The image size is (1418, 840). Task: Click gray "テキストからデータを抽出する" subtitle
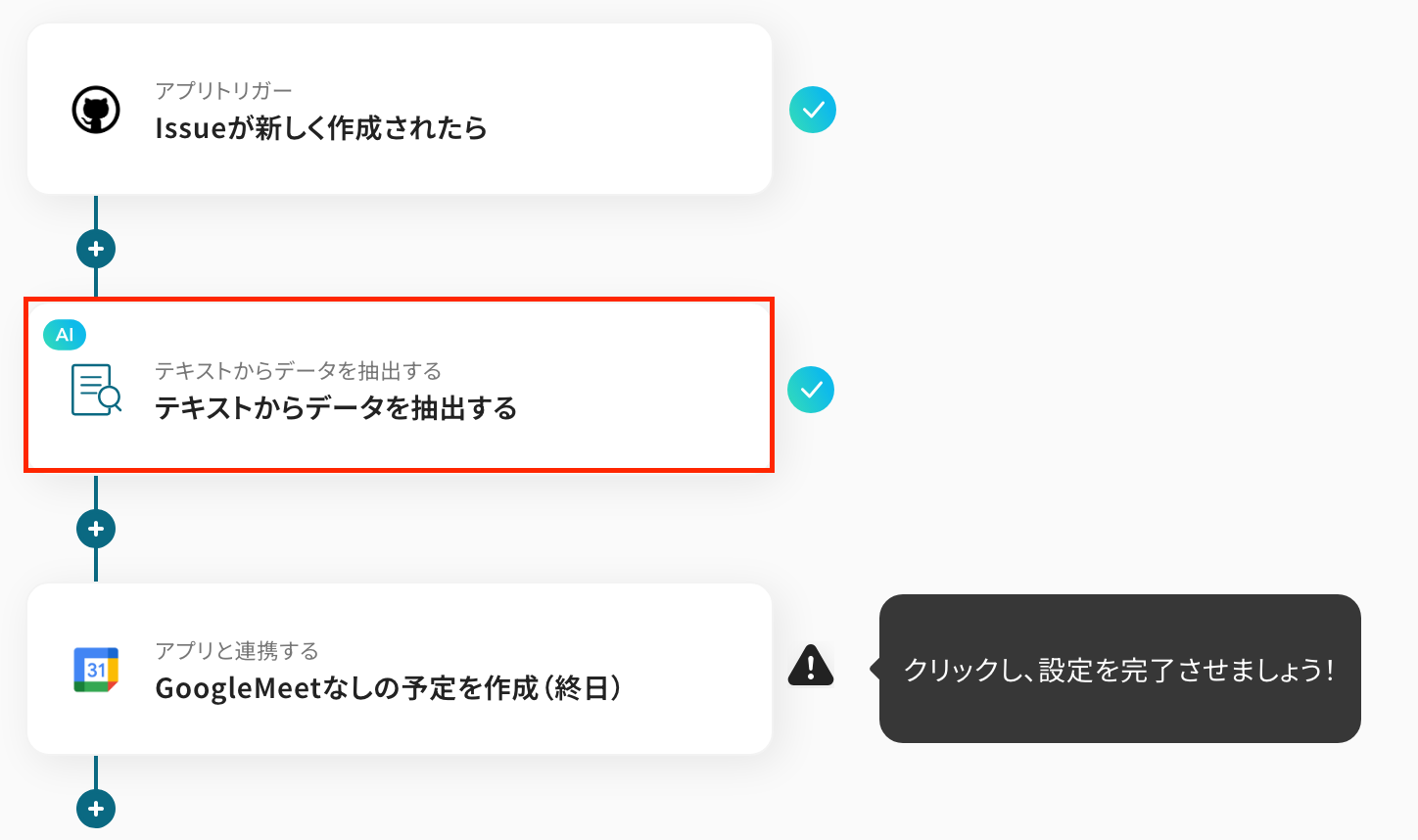[x=298, y=371]
